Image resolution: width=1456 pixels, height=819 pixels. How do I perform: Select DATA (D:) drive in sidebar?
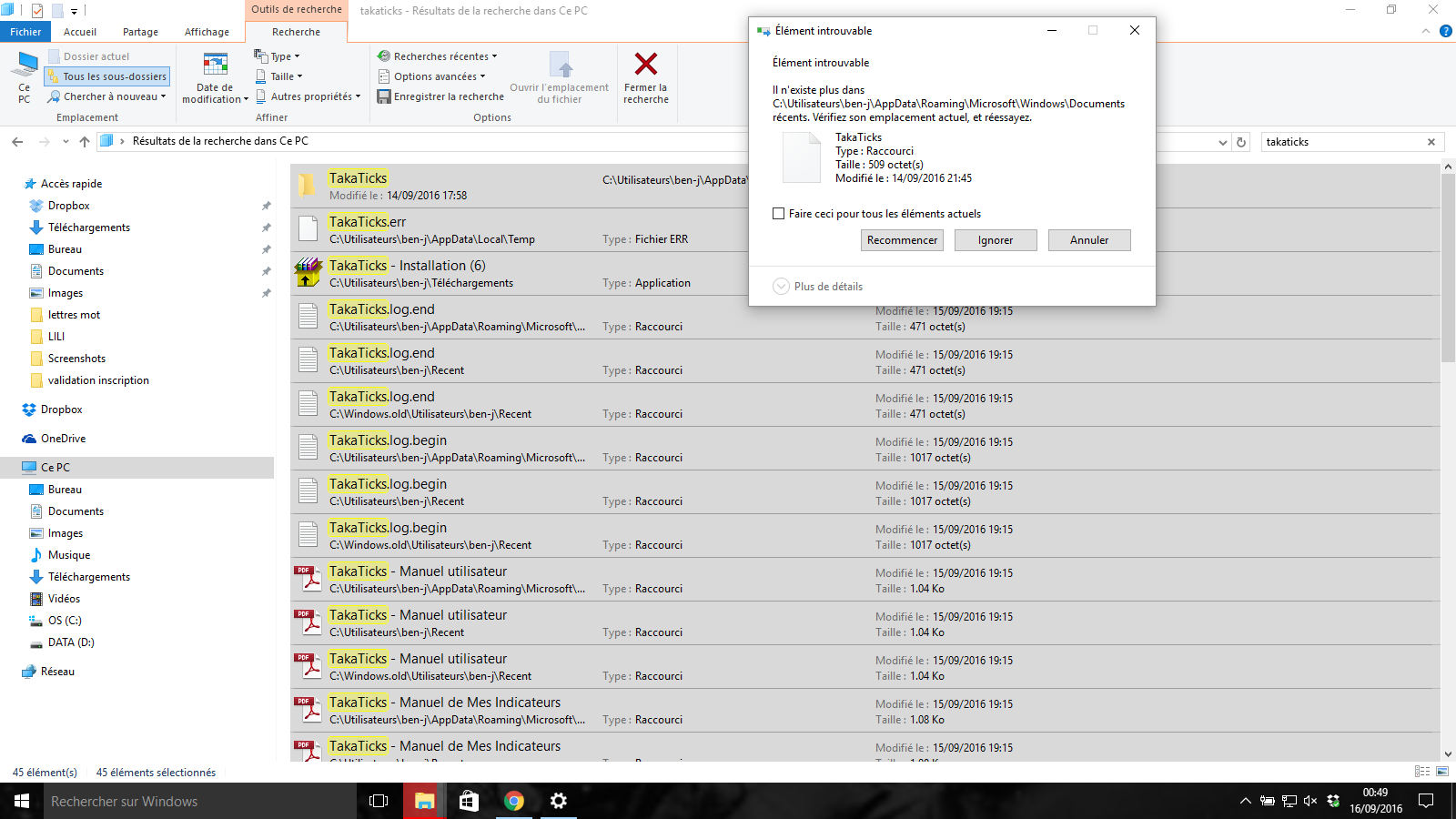(x=71, y=642)
